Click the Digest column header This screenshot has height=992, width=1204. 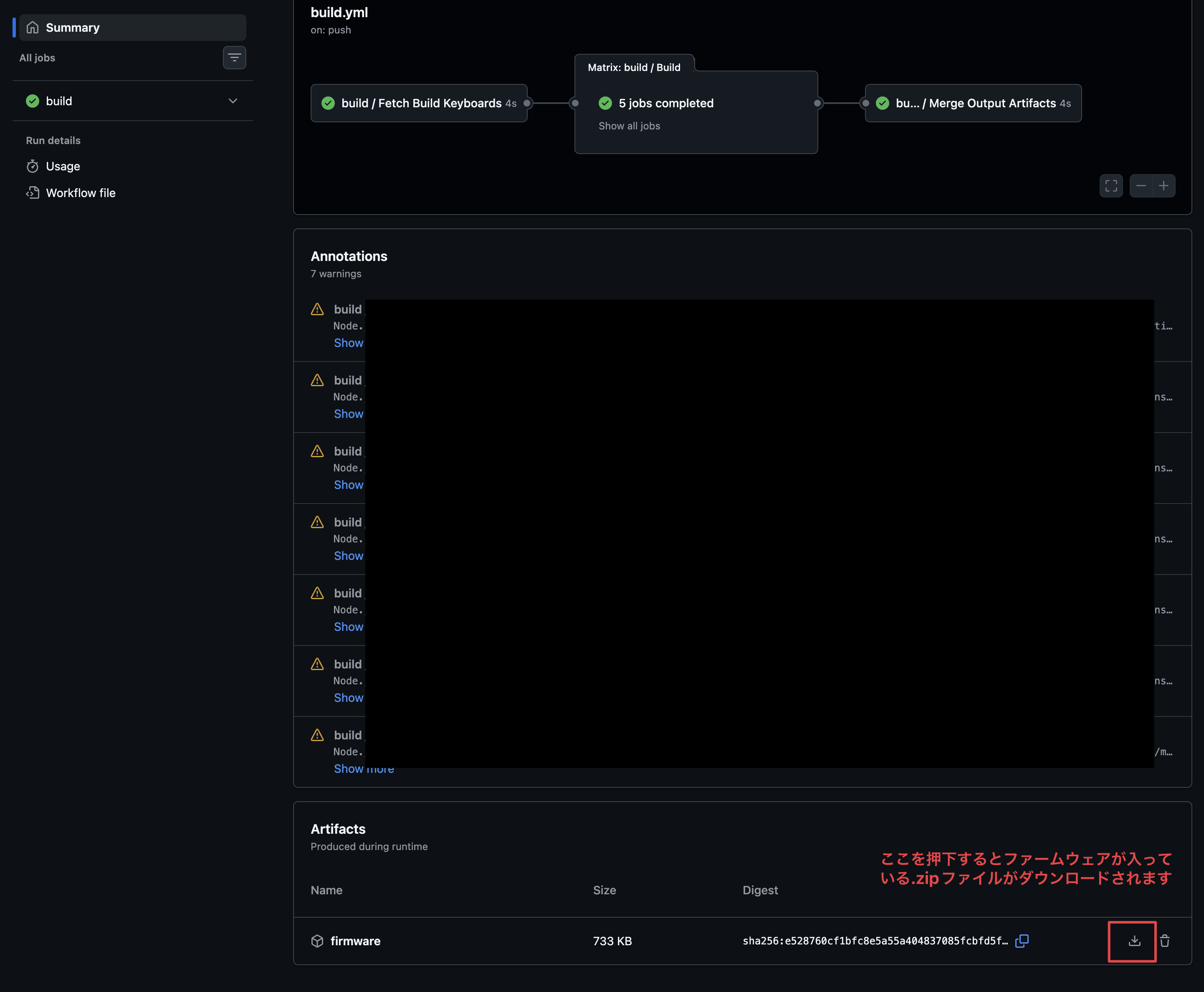760,890
